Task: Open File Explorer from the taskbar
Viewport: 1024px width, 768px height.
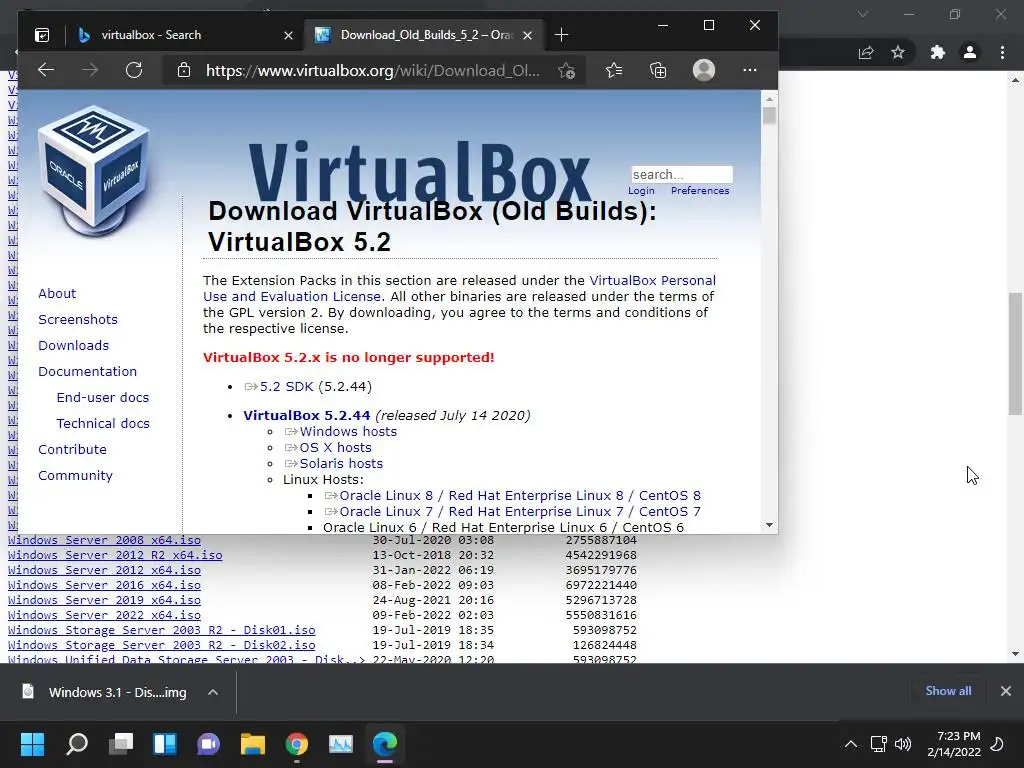Action: 253,744
